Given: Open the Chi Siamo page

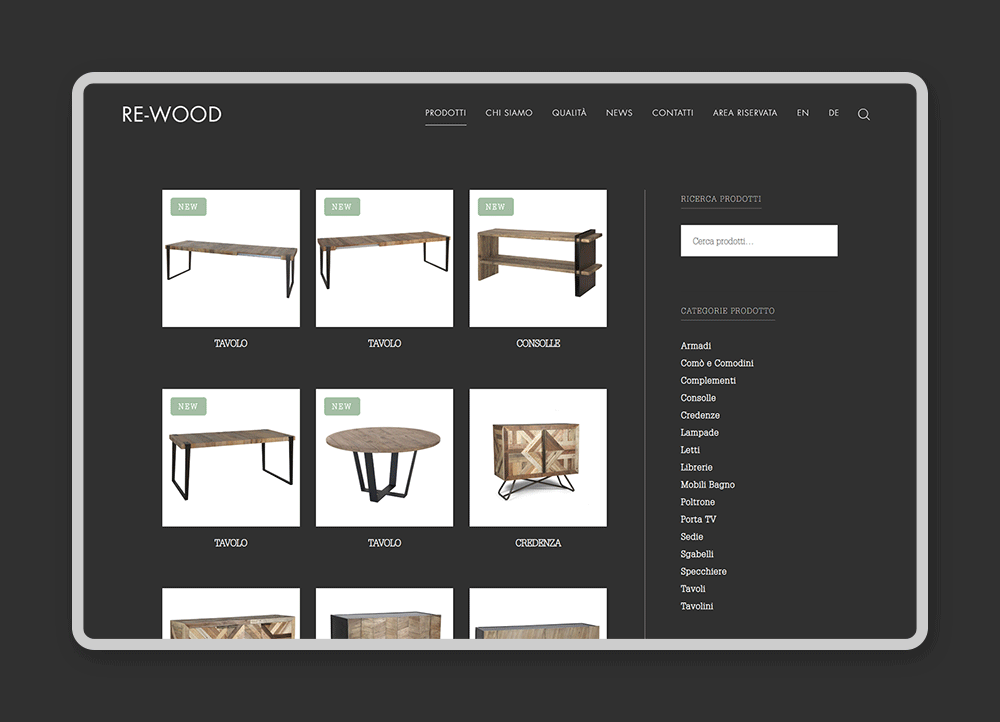Looking at the screenshot, I should 508,113.
